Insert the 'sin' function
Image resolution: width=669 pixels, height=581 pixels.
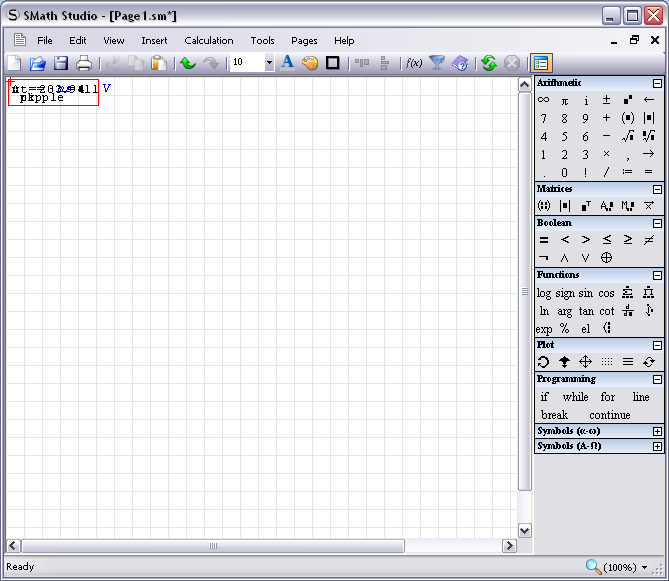point(586,293)
